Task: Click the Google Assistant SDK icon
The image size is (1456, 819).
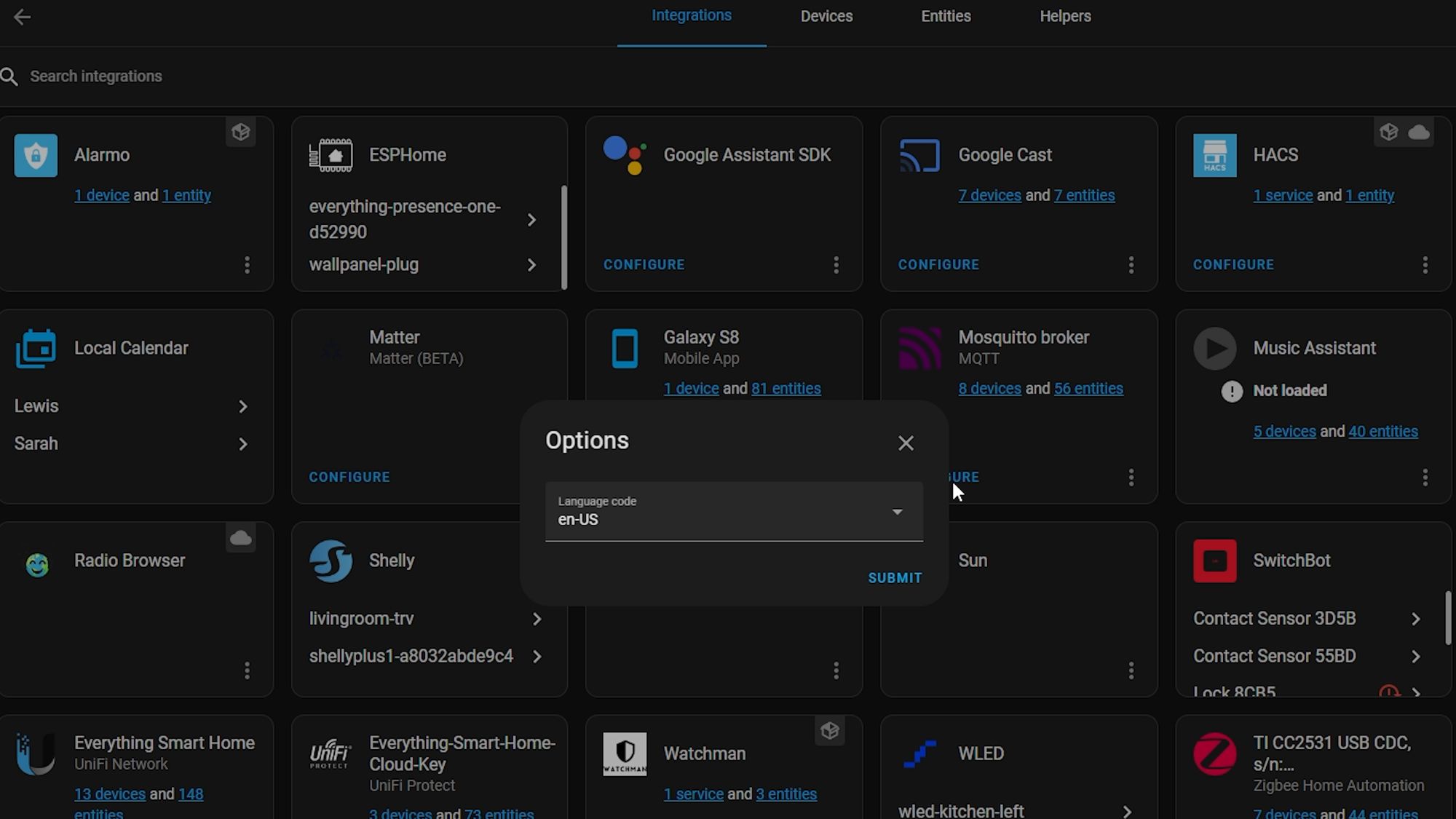Action: [624, 155]
